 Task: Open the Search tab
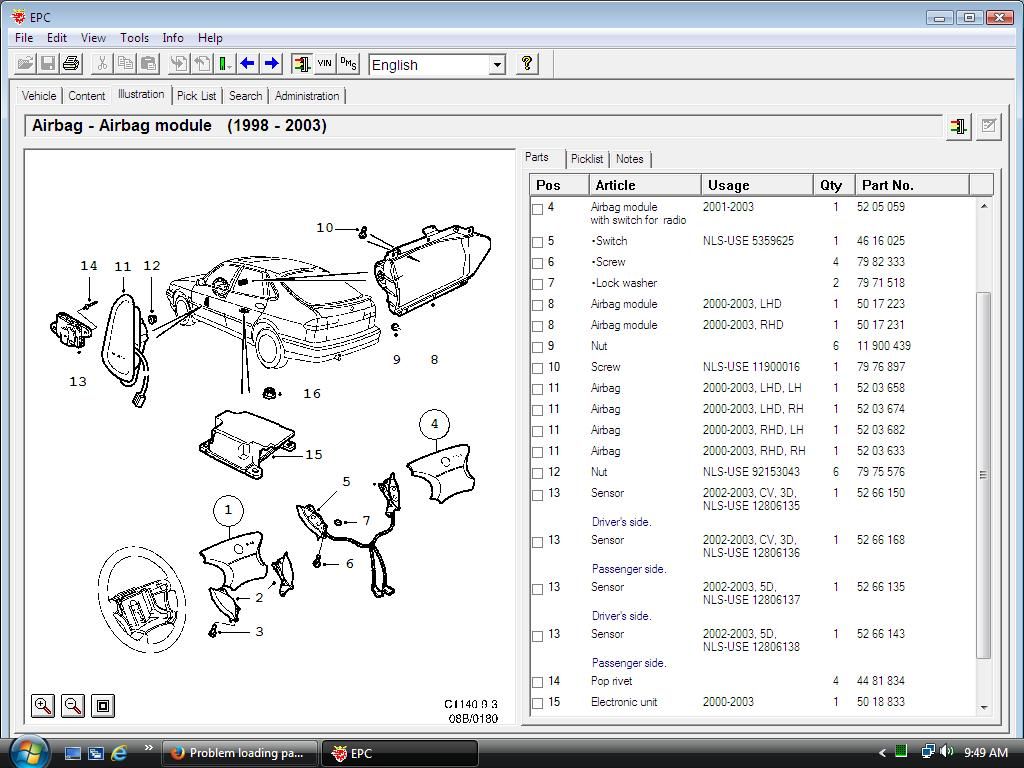(x=245, y=96)
